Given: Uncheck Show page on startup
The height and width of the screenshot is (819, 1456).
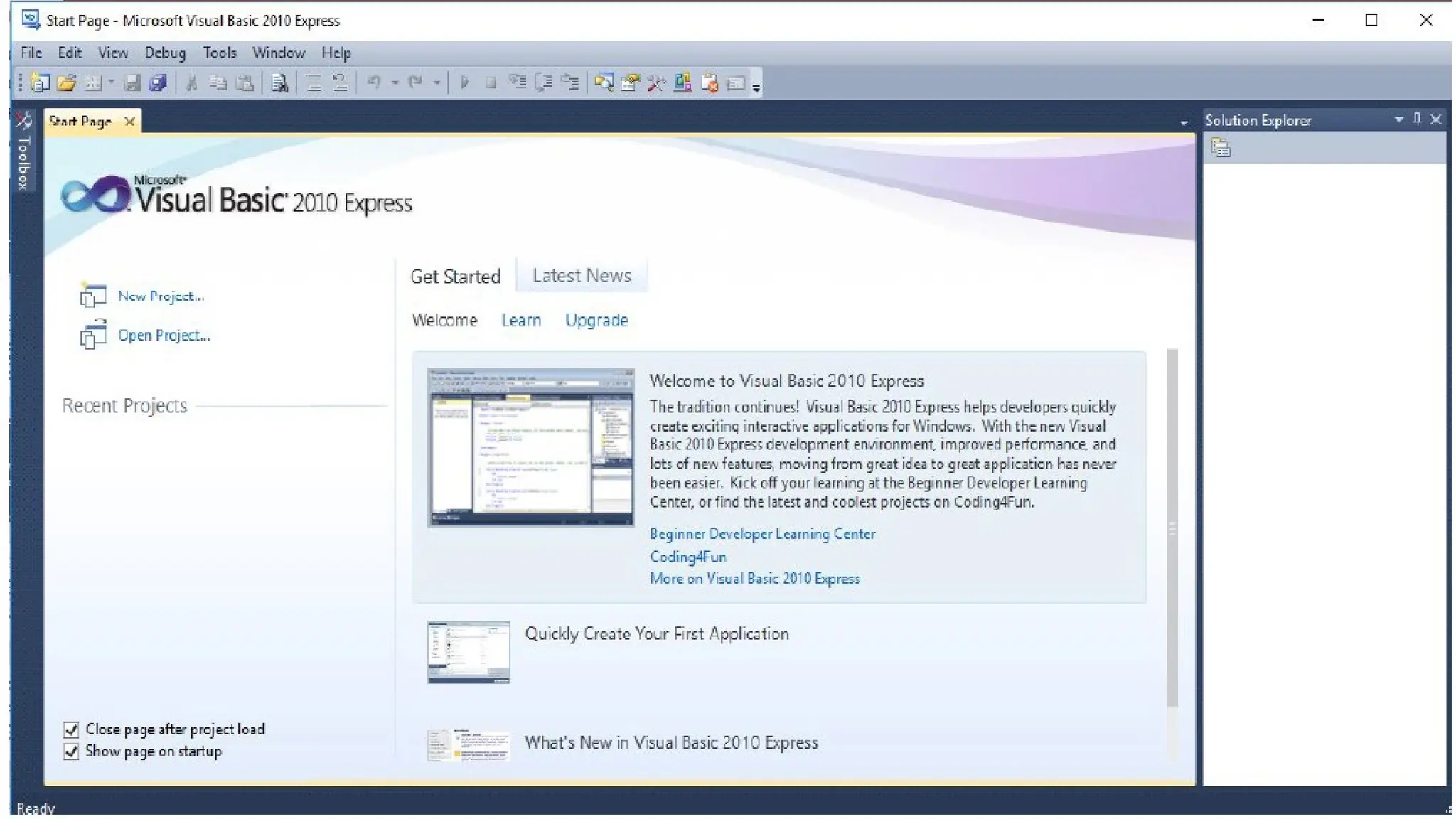Looking at the screenshot, I should (x=71, y=751).
